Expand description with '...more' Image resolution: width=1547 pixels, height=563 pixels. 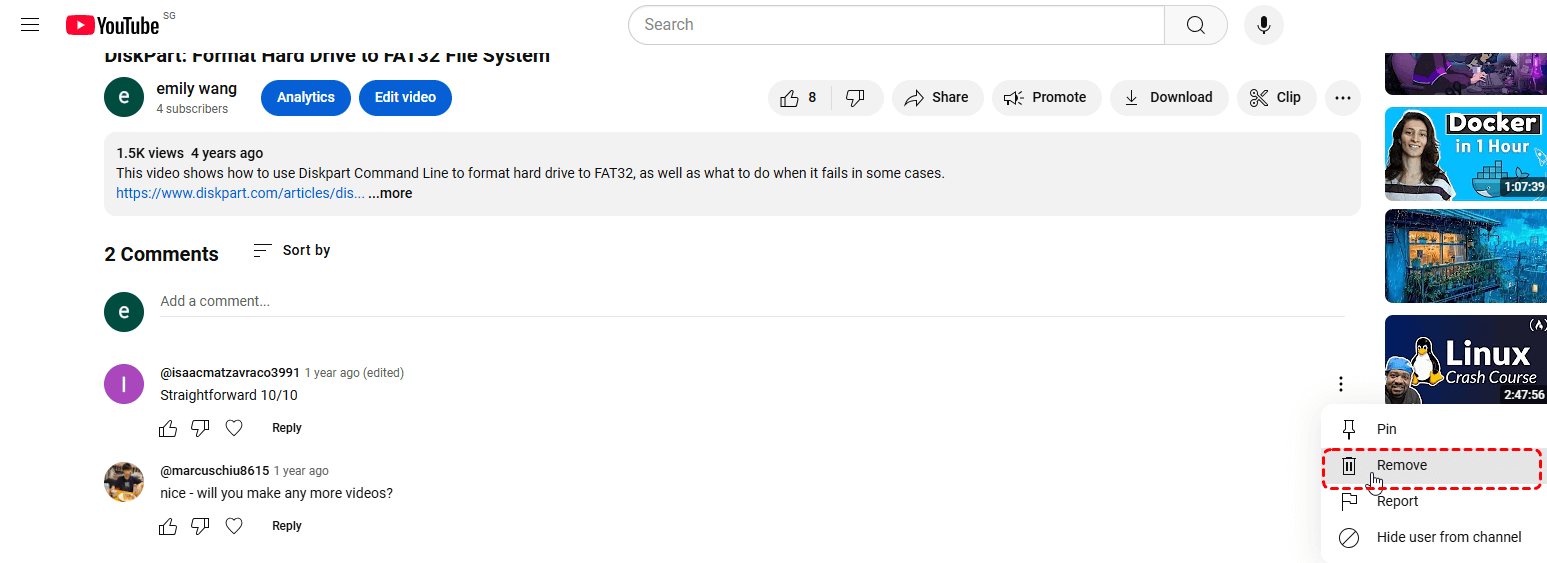tap(390, 194)
